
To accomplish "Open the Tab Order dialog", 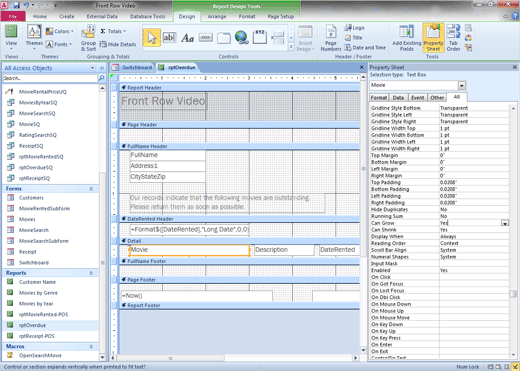I will [453, 38].
